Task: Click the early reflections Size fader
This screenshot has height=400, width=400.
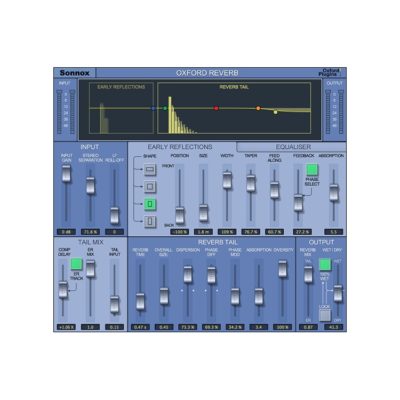Action: 203,213
